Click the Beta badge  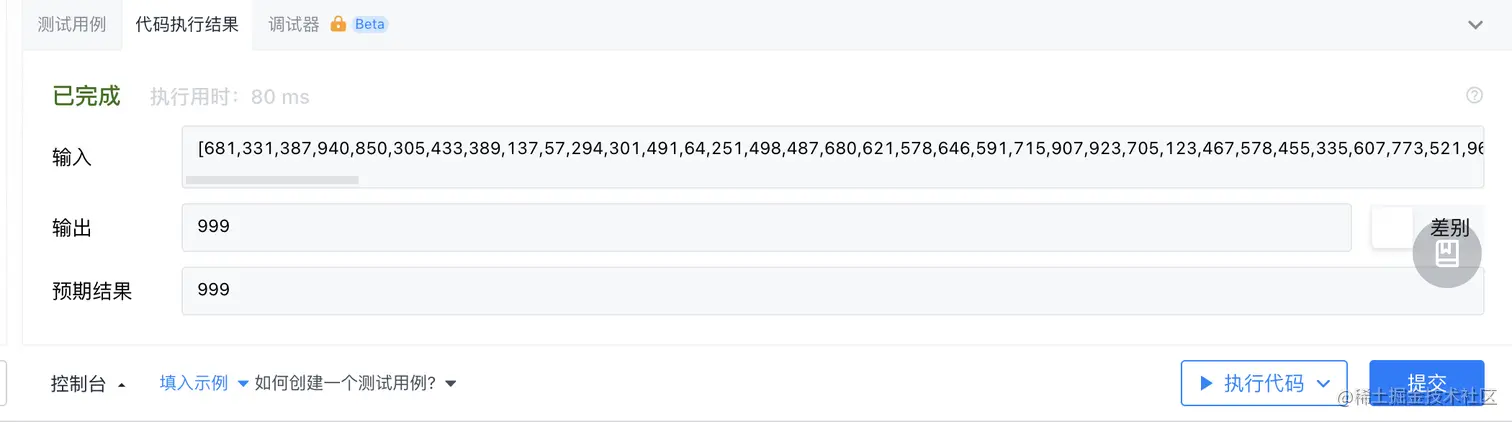click(x=370, y=25)
